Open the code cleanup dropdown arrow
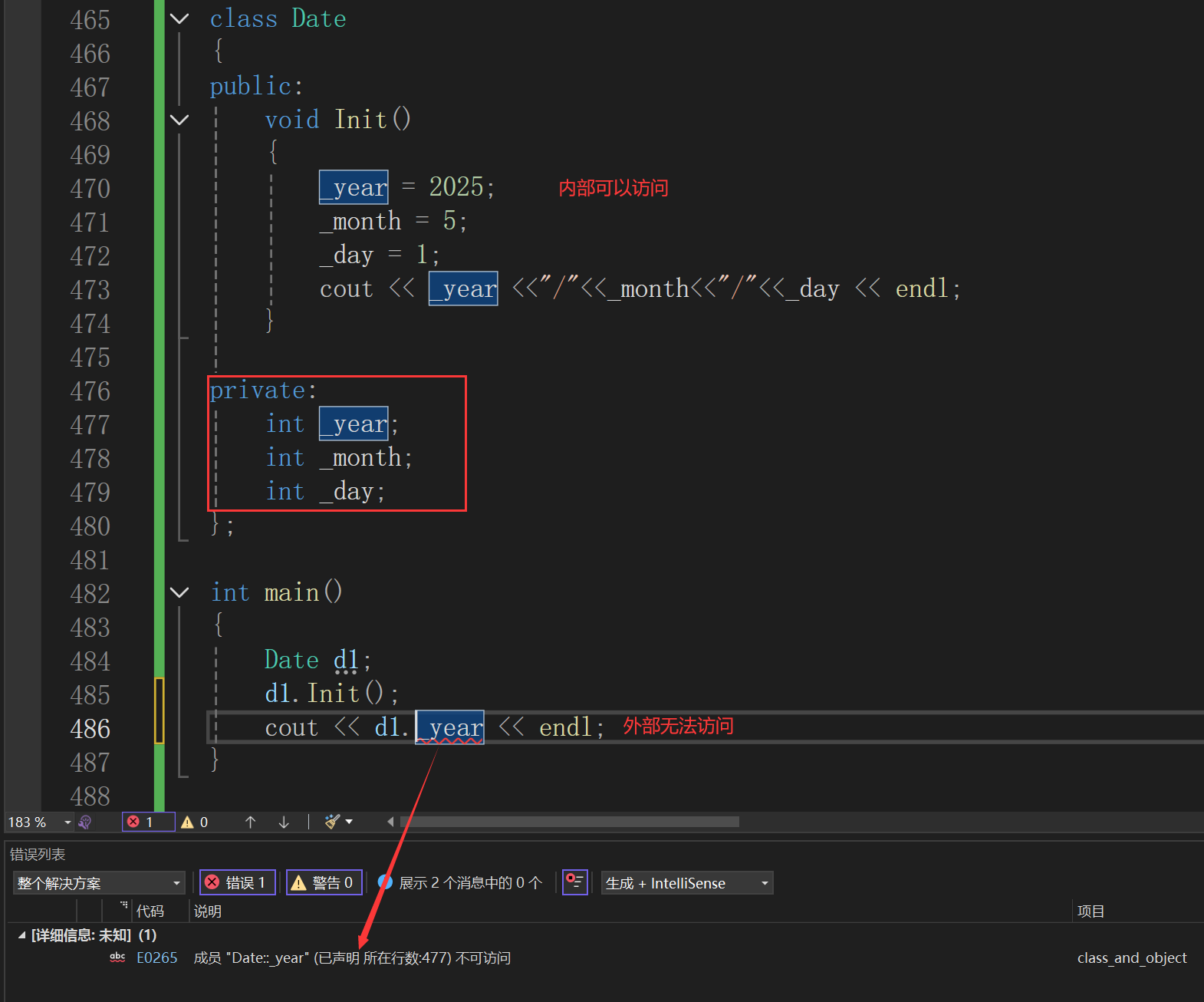1204x1002 pixels. (x=350, y=822)
